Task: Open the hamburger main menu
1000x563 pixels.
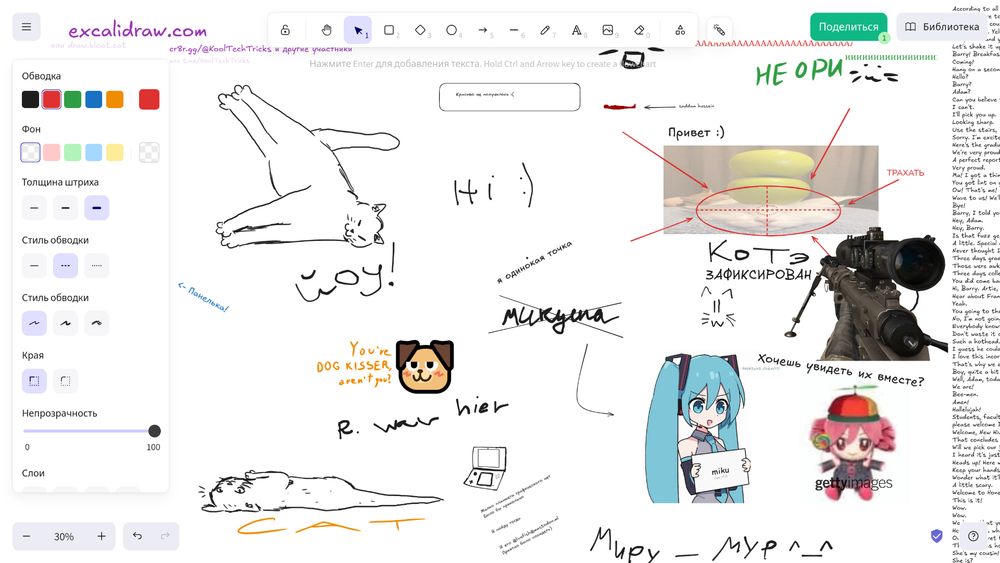Action: tap(26, 27)
